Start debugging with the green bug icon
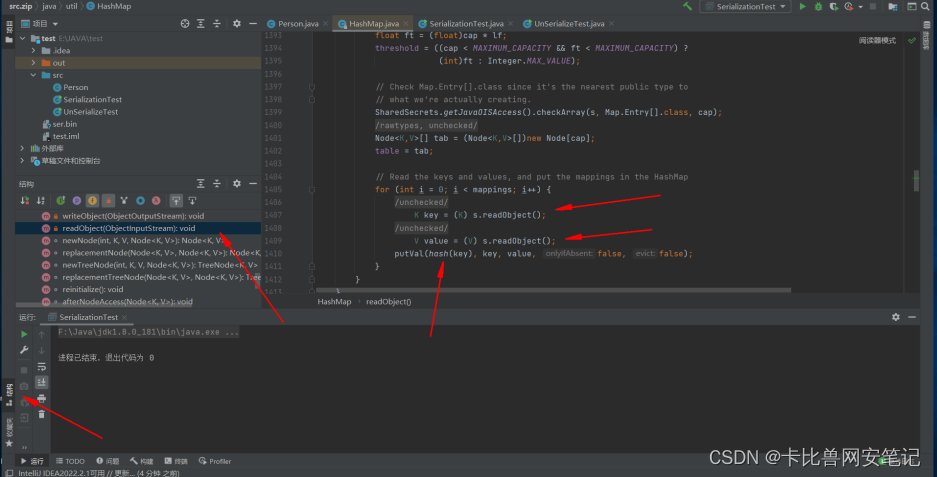The width and height of the screenshot is (937, 477). point(818,7)
